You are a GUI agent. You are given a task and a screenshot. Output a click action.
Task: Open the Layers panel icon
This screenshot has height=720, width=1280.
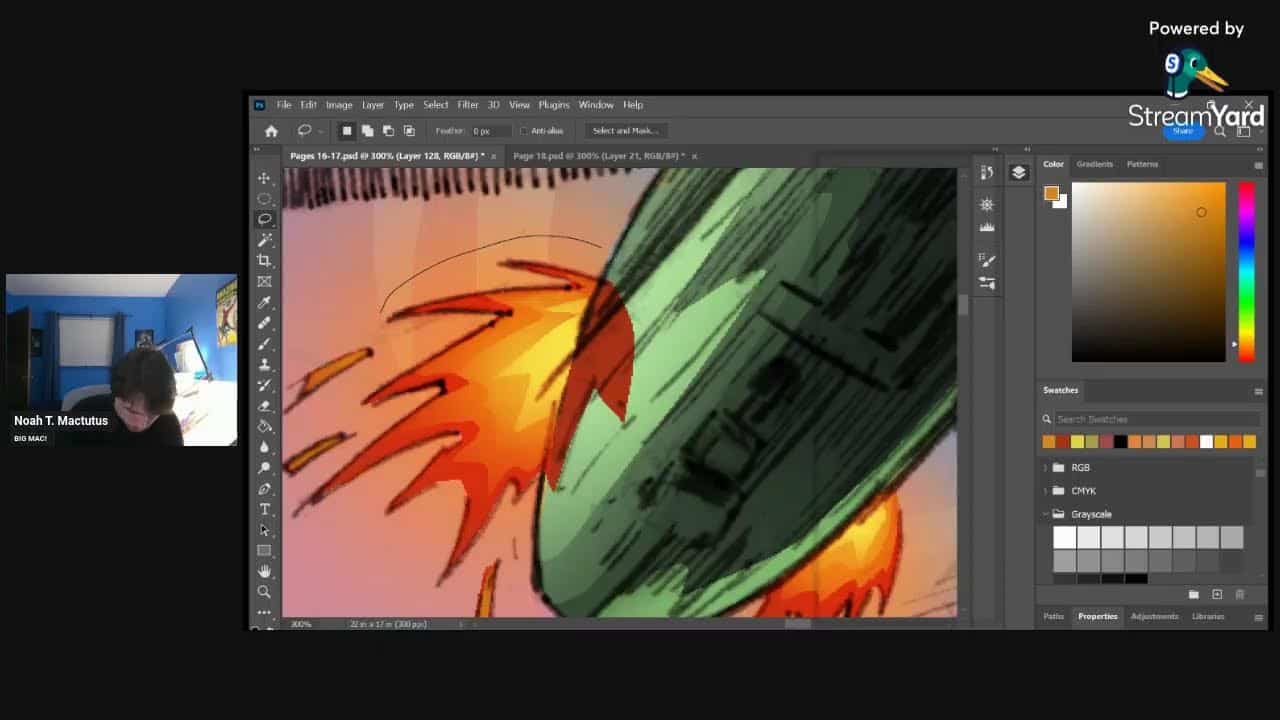point(1018,173)
